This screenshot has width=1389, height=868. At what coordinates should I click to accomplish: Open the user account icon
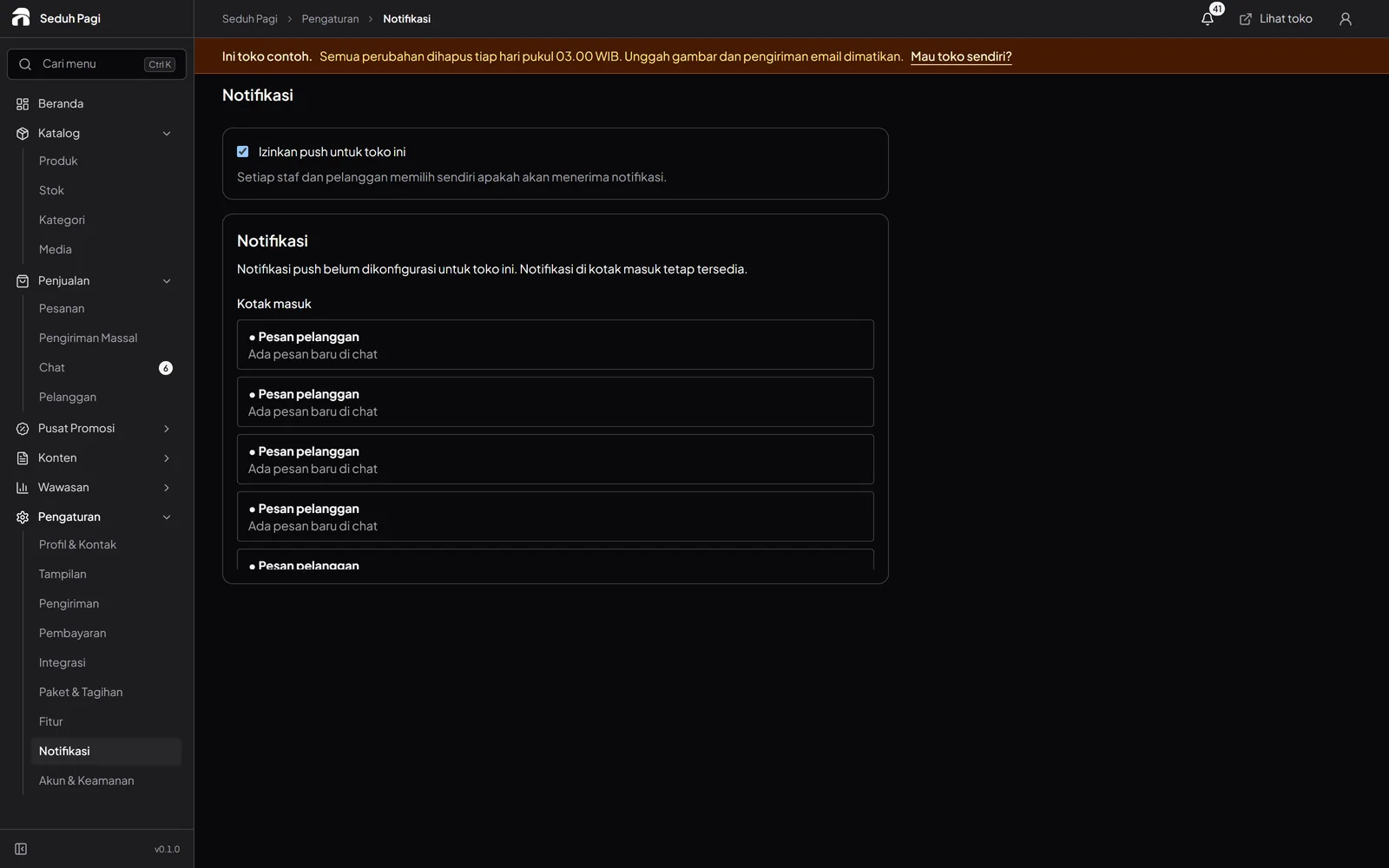tap(1346, 19)
